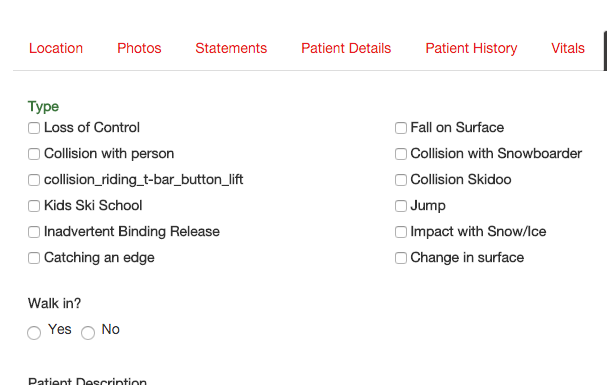Select Change in surface checkbox
The height and width of the screenshot is (385, 607).
401,258
